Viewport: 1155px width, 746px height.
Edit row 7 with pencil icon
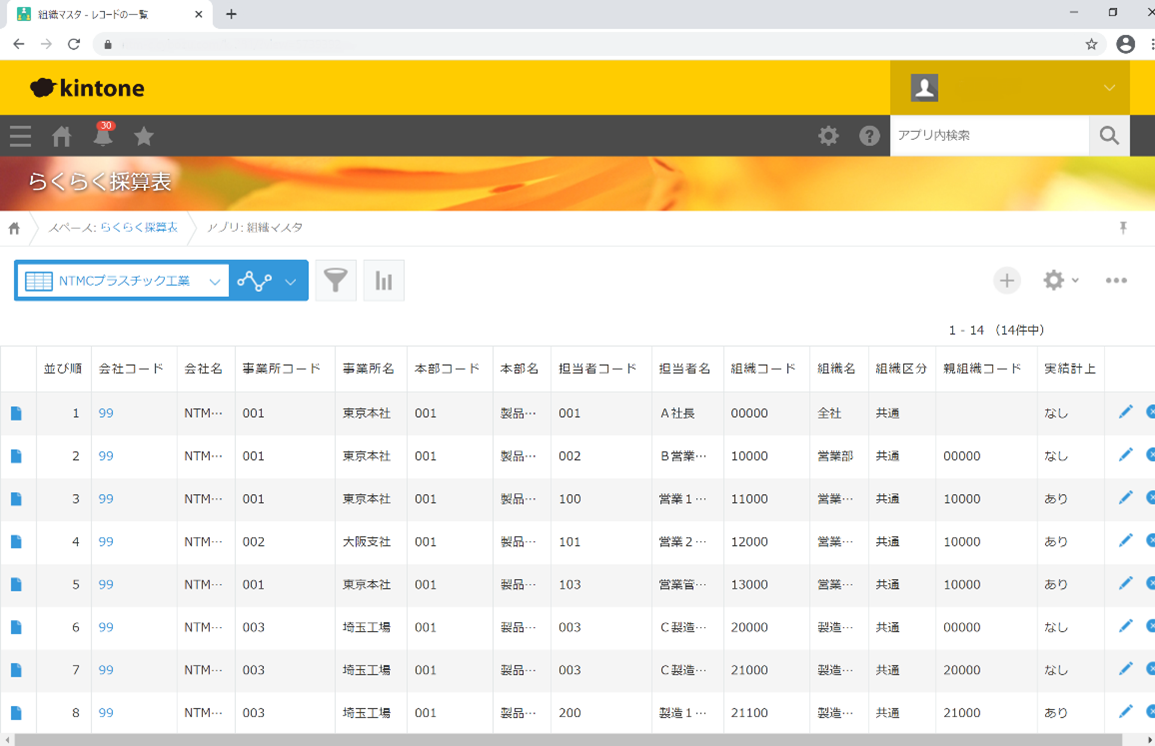tap(1126, 669)
